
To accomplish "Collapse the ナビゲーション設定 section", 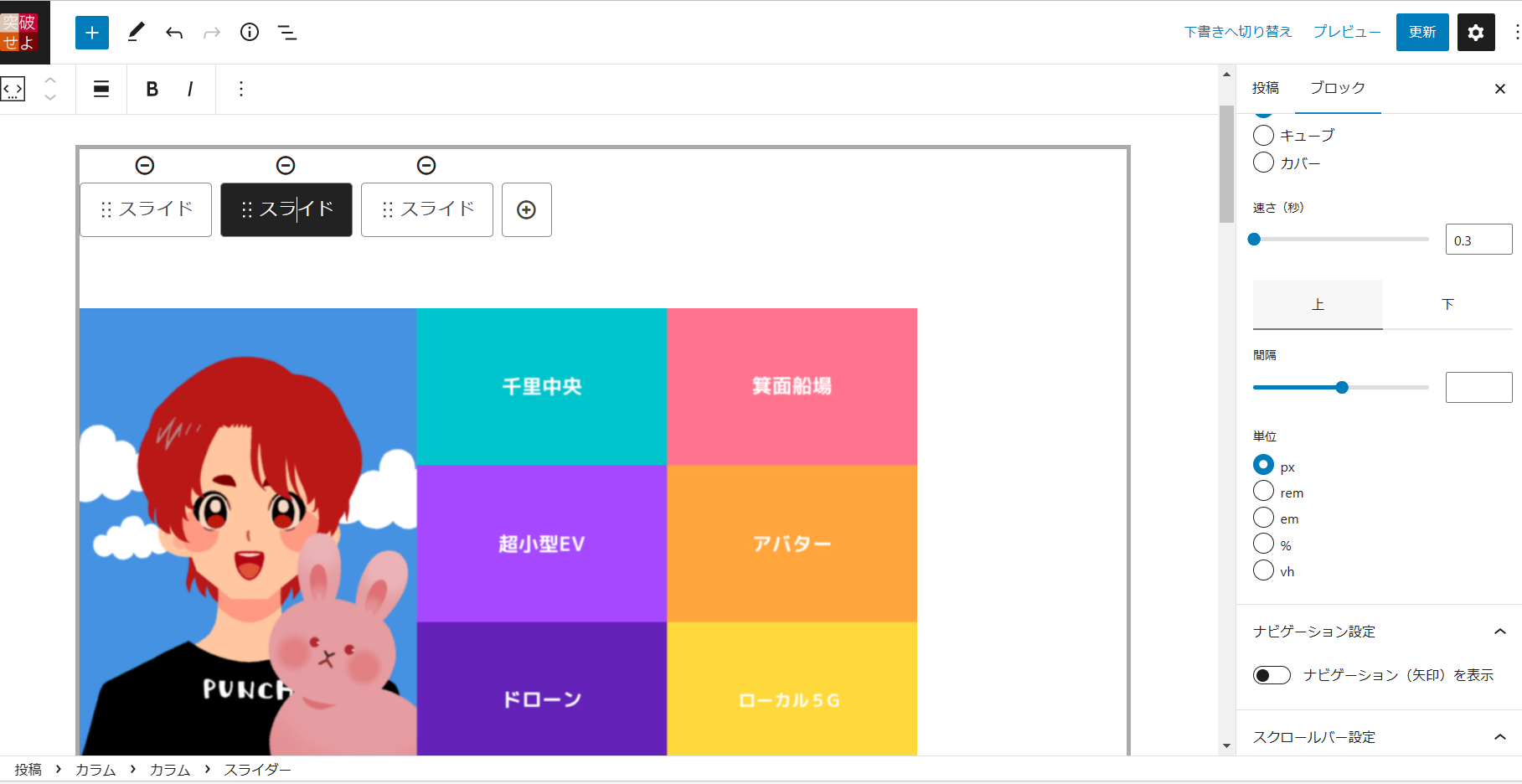I will [x=1500, y=631].
